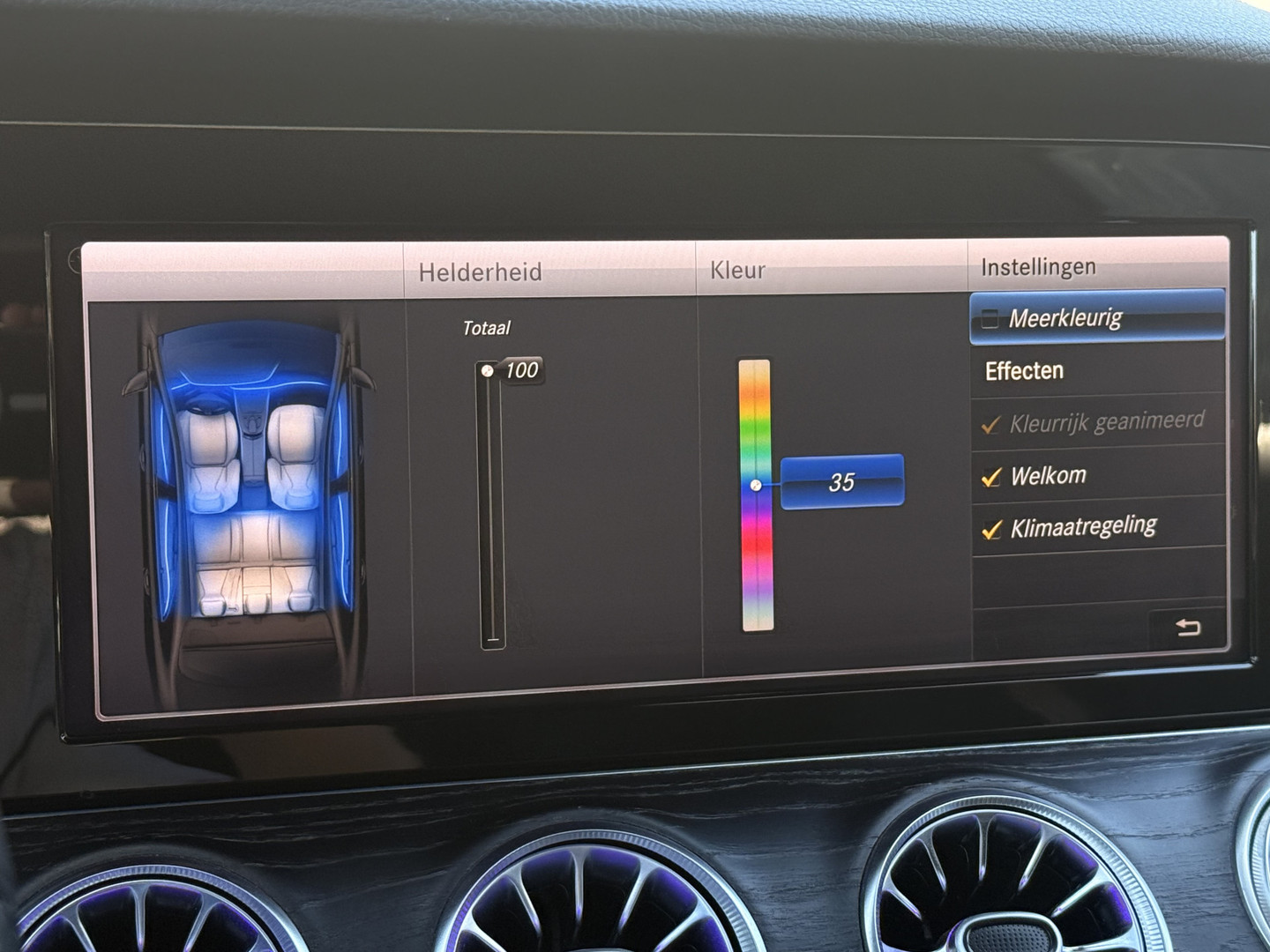
Task: Tick the Meerkleurig checkbox
Action: click(x=990, y=319)
